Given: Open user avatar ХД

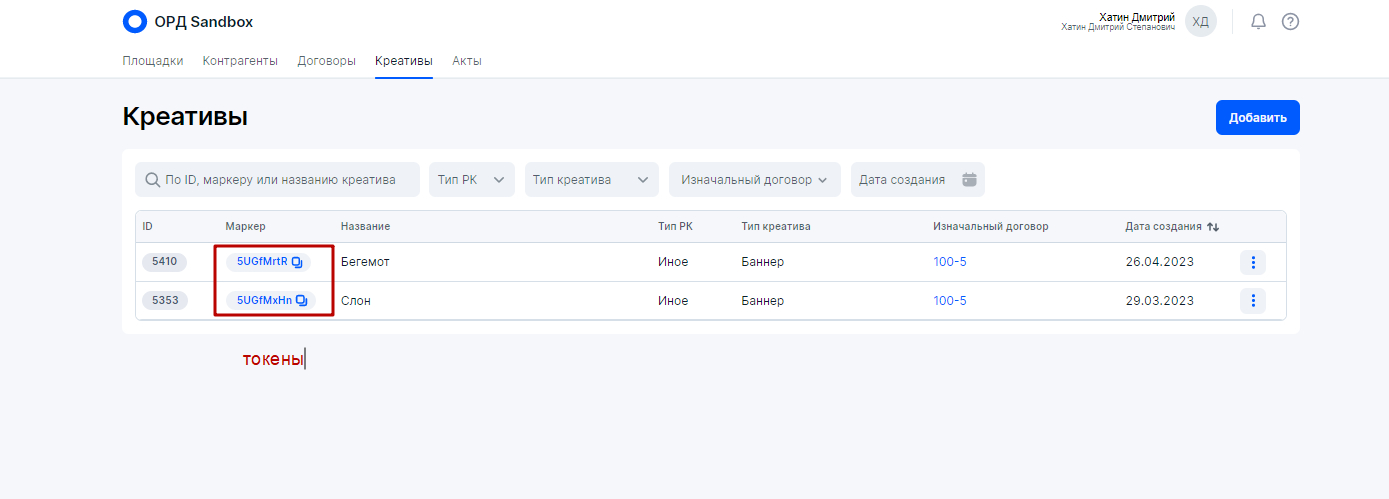Looking at the screenshot, I should click(1200, 21).
